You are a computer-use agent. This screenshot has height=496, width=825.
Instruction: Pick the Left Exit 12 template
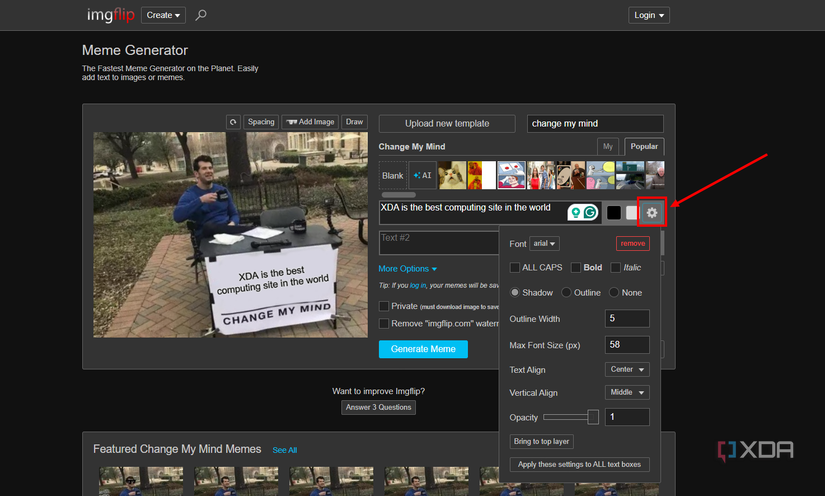coord(630,175)
